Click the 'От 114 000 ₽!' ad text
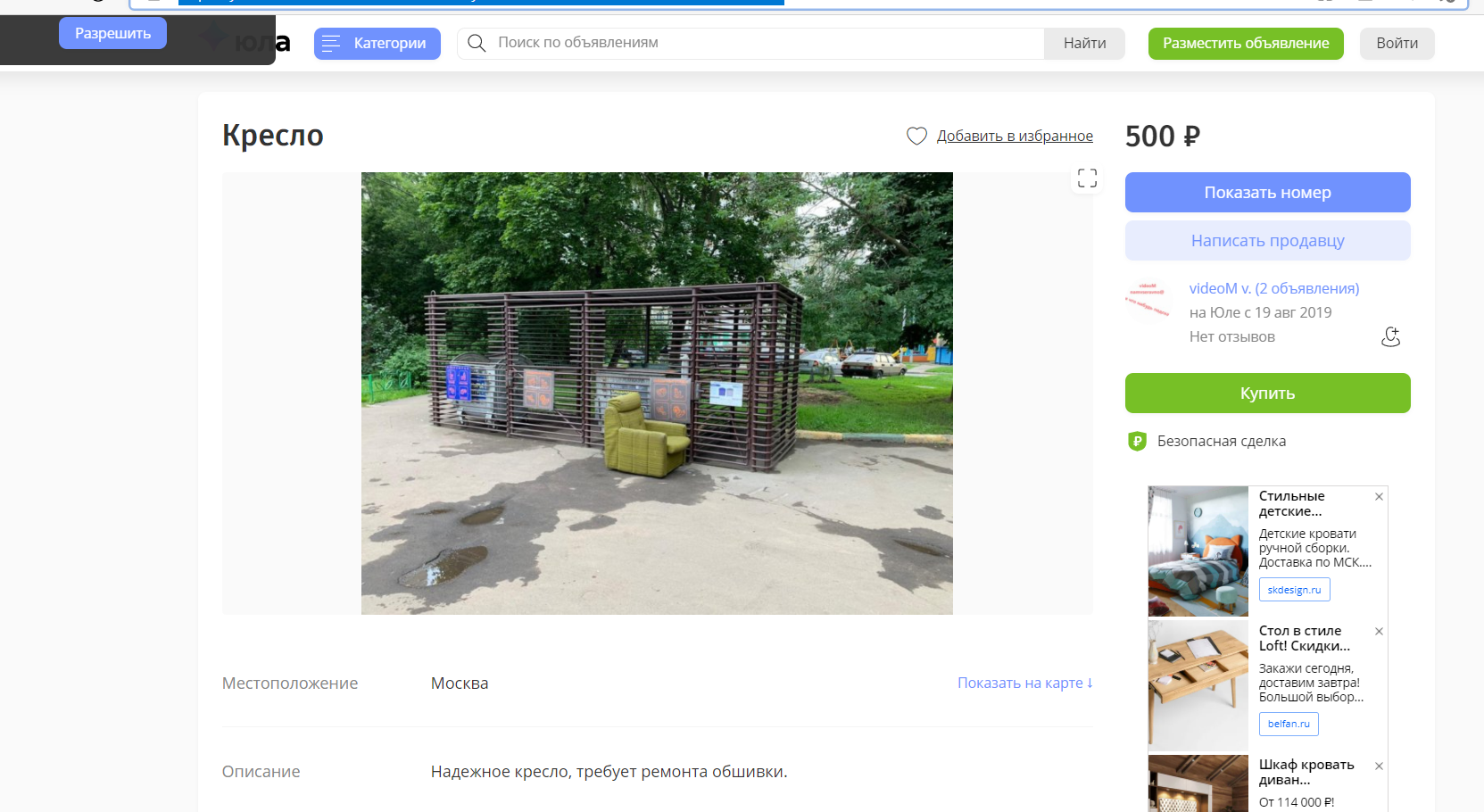 point(1297,802)
